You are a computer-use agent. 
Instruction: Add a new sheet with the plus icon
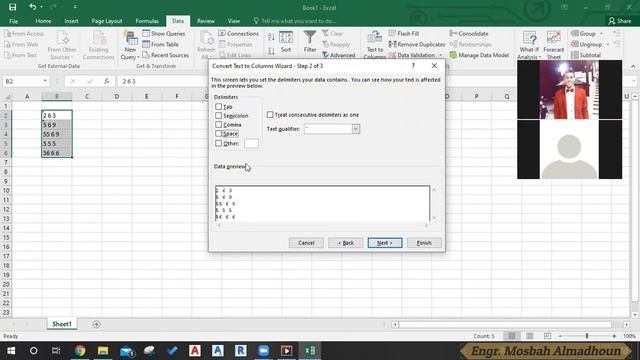point(96,324)
